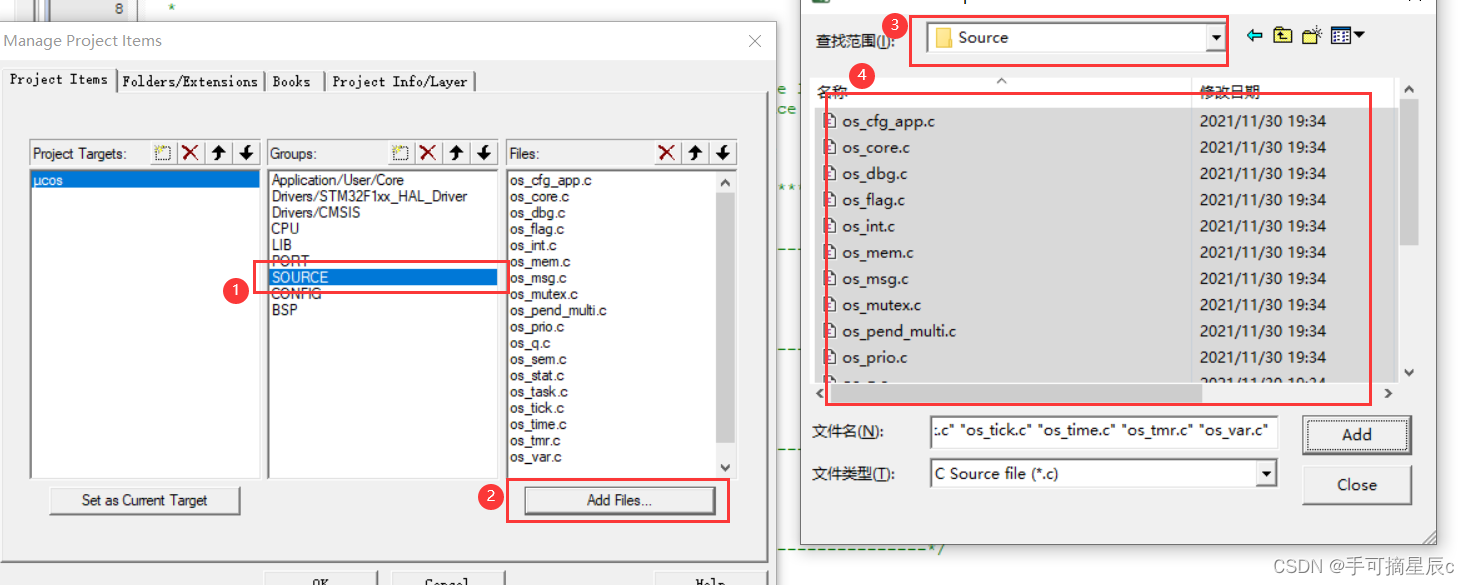Move group up arrow in Groups header
The height and width of the screenshot is (585, 1469).
(x=456, y=153)
